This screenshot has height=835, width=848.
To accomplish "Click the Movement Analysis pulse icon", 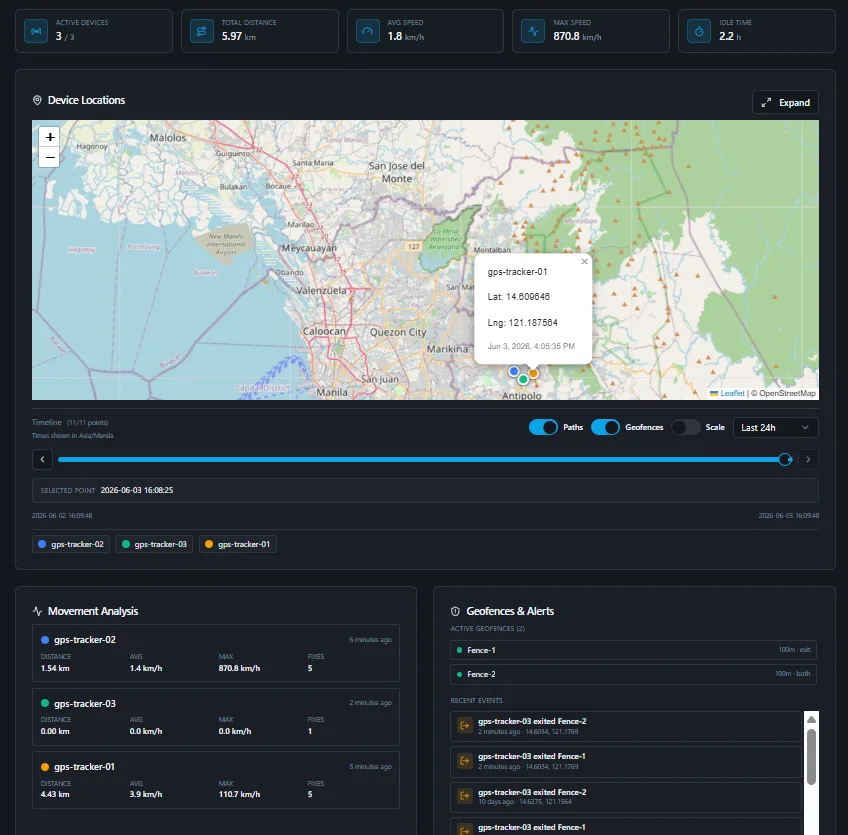I will click(x=37, y=611).
